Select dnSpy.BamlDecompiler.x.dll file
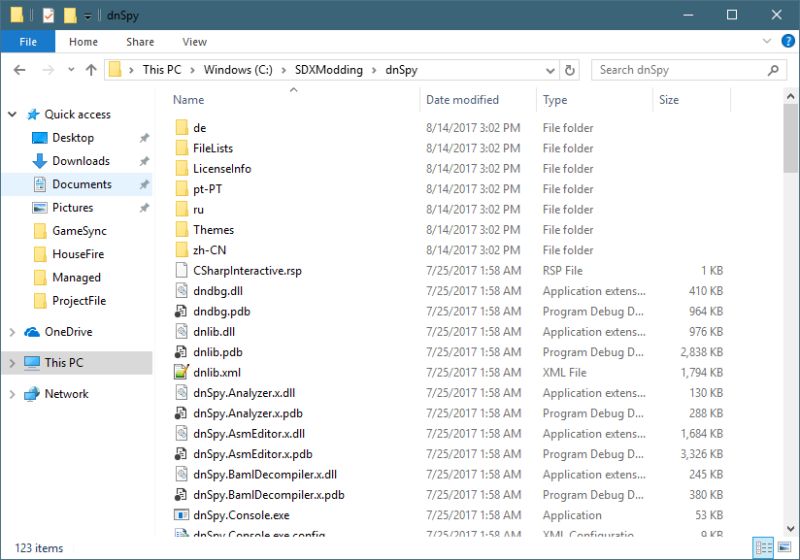Image resolution: width=800 pixels, height=560 pixels. click(x=265, y=475)
